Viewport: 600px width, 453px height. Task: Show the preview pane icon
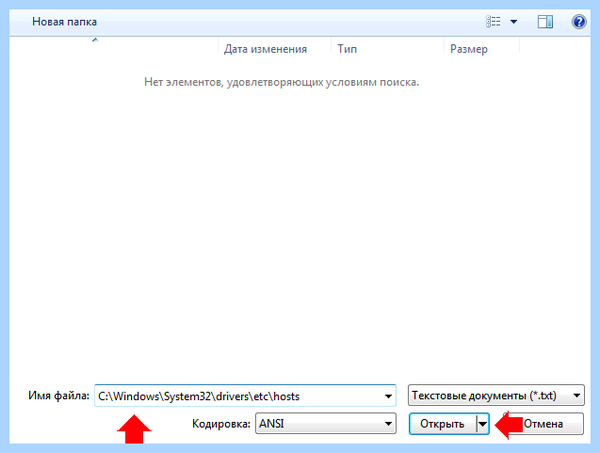pyautogui.click(x=545, y=22)
